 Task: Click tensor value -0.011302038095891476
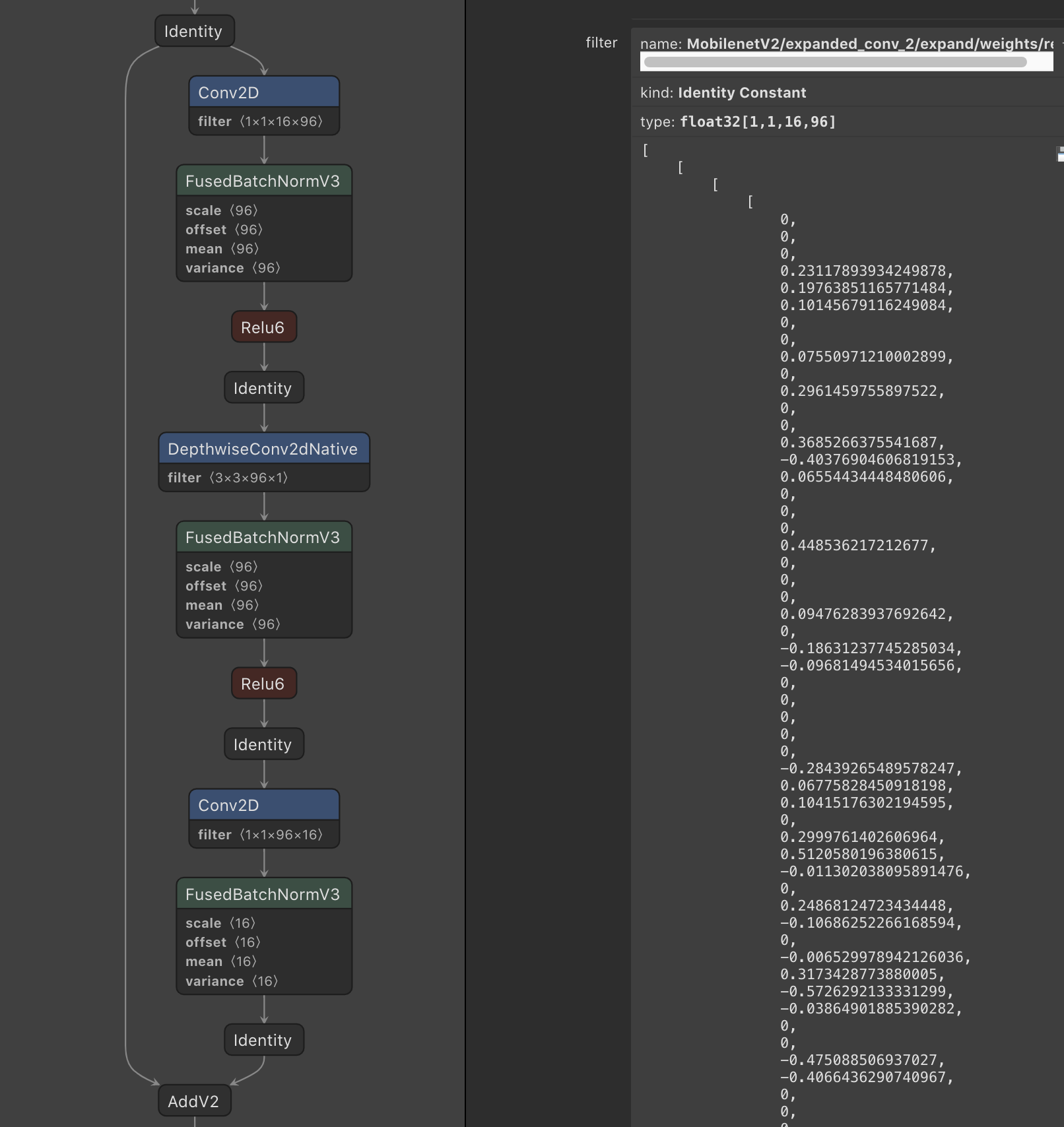click(875, 871)
